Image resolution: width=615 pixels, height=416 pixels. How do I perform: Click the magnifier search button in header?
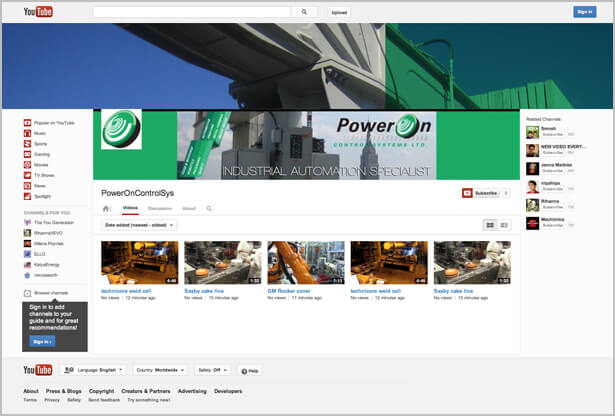coord(304,12)
